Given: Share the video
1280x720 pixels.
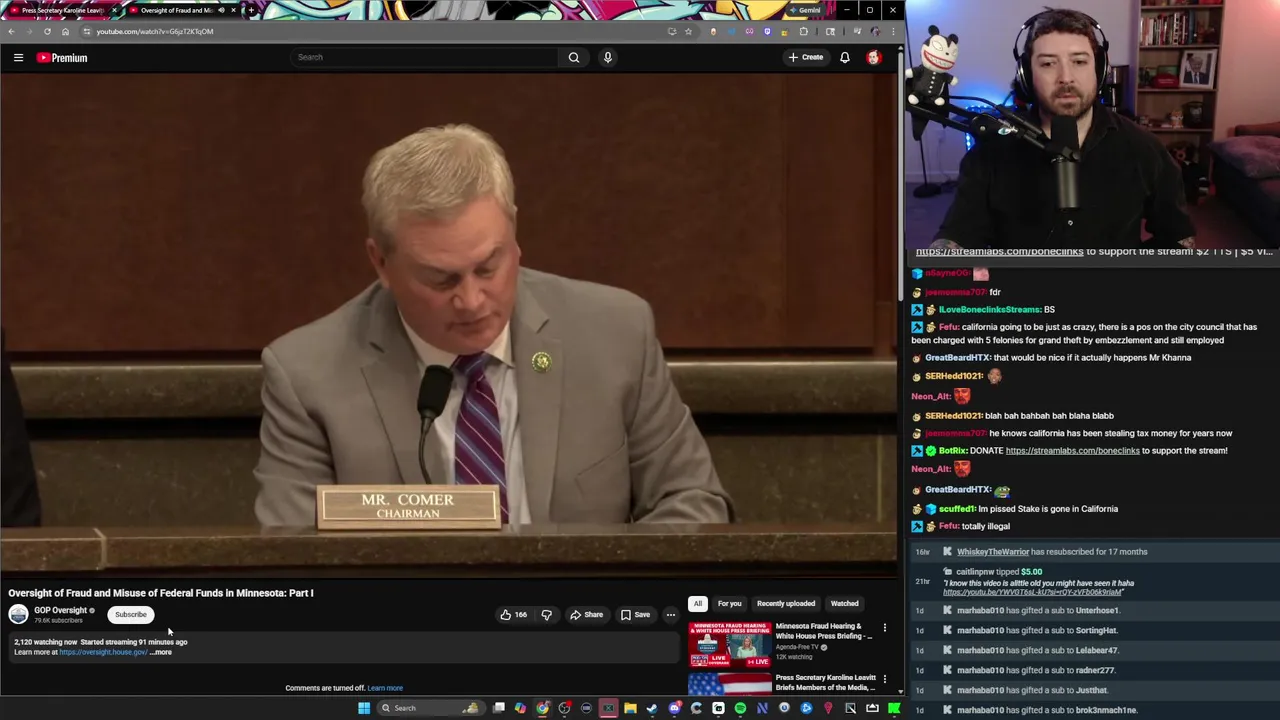Looking at the screenshot, I should pyautogui.click(x=586, y=615).
